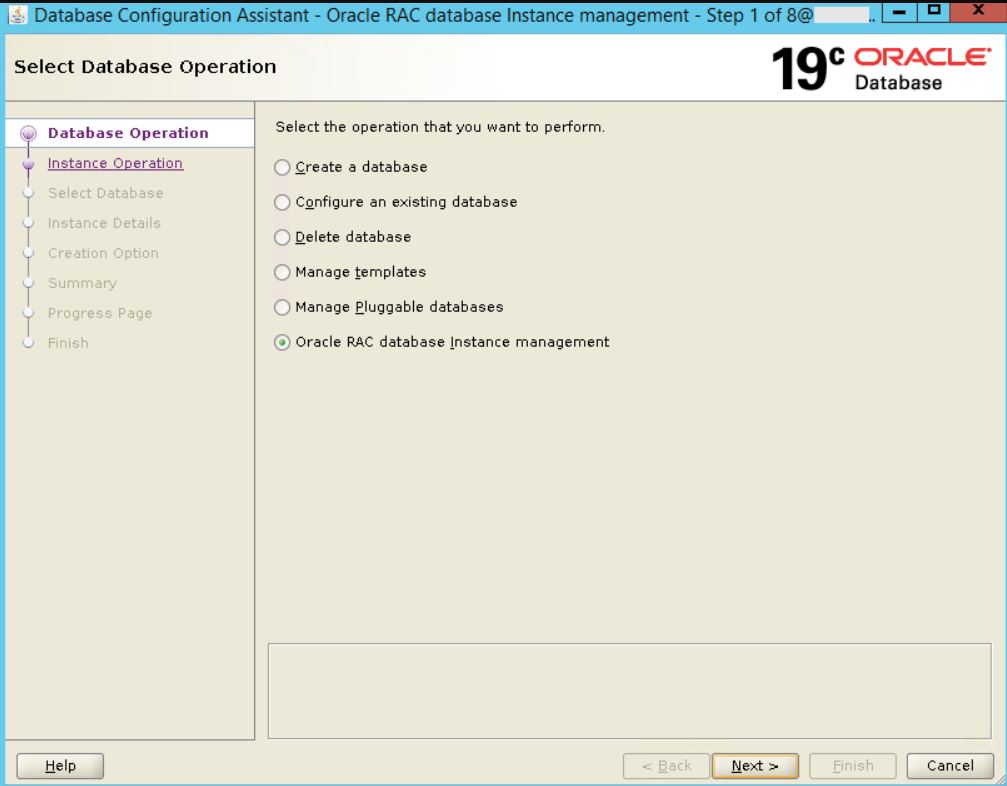Click the Instance Operation step bullet icon

28,164
